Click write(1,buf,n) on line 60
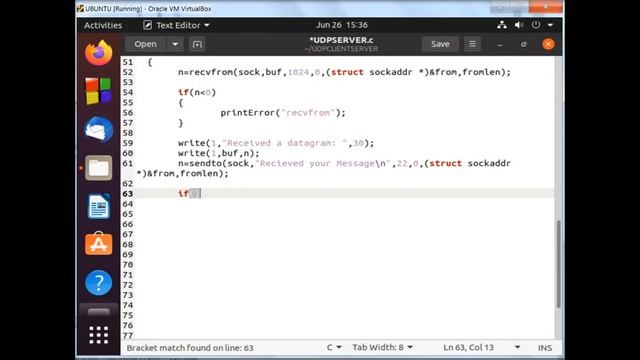This screenshot has width=640, height=360. click(x=218, y=153)
